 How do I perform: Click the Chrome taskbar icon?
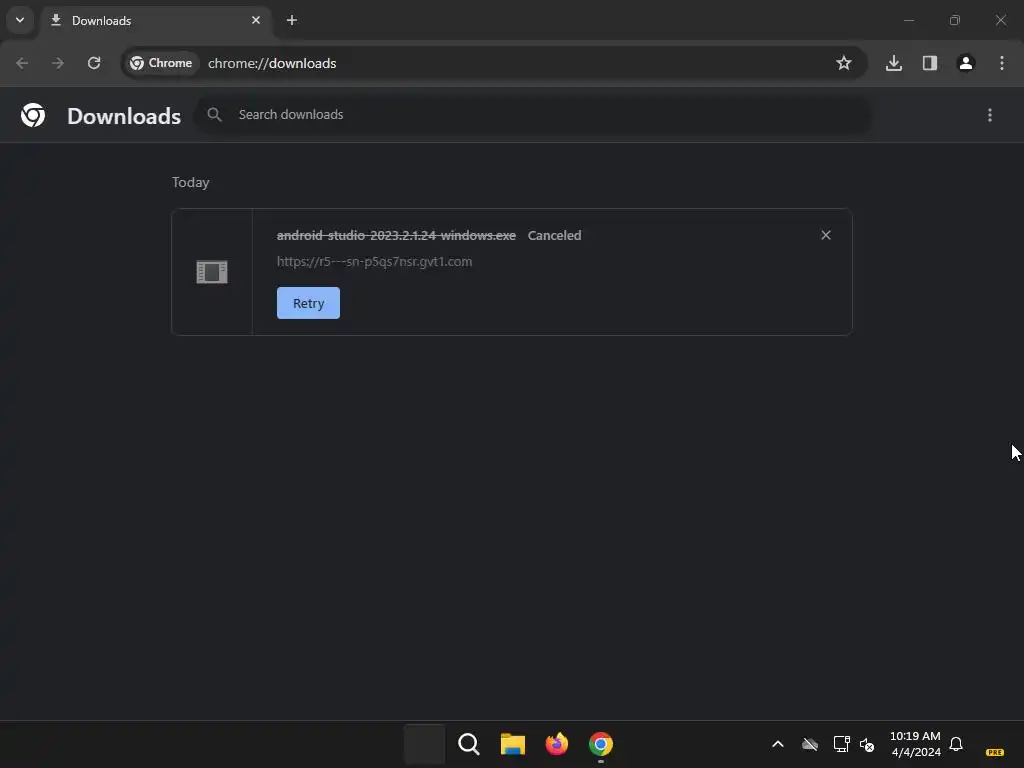click(601, 744)
